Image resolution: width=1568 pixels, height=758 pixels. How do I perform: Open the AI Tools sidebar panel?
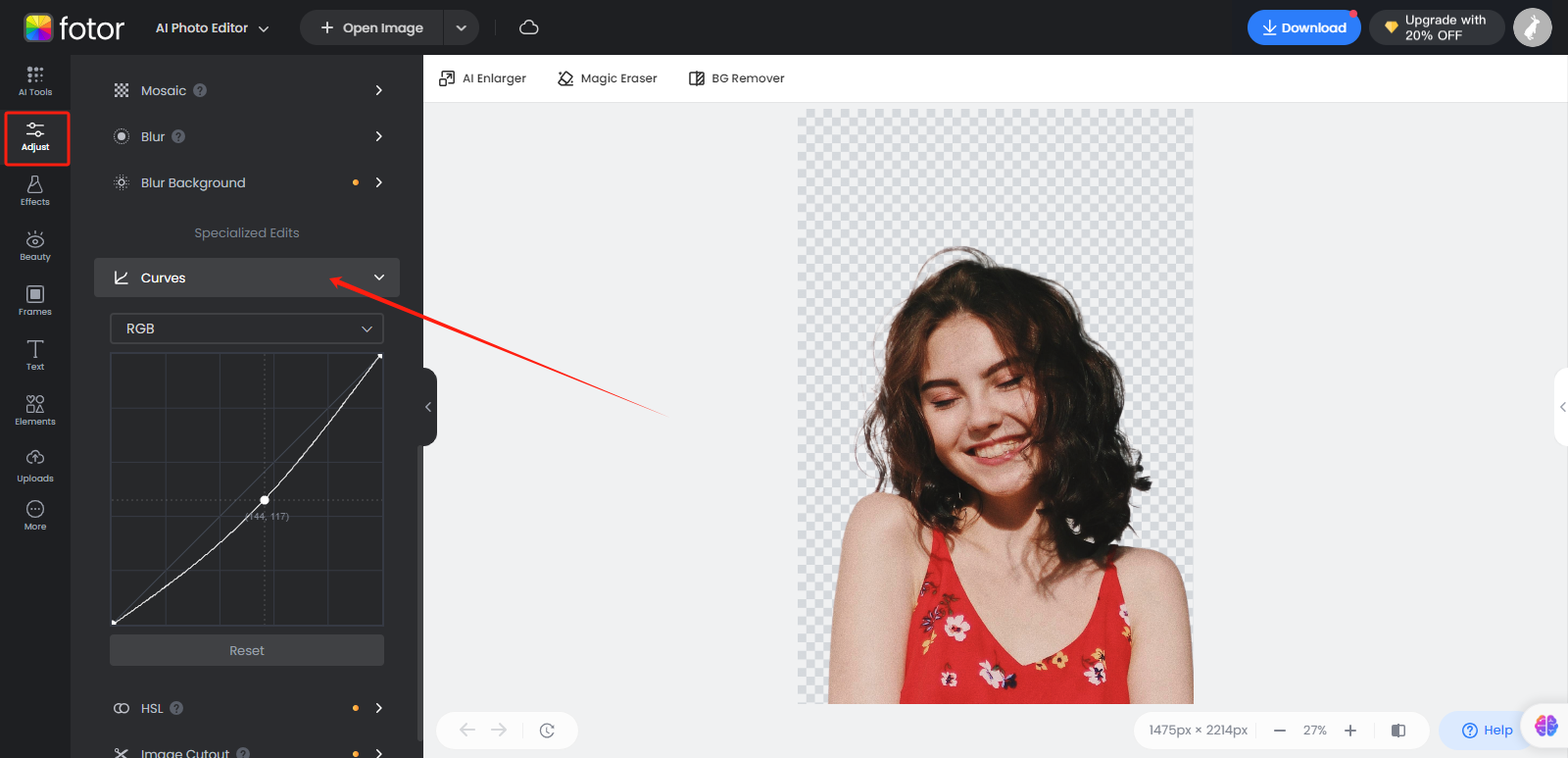click(x=35, y=81)
